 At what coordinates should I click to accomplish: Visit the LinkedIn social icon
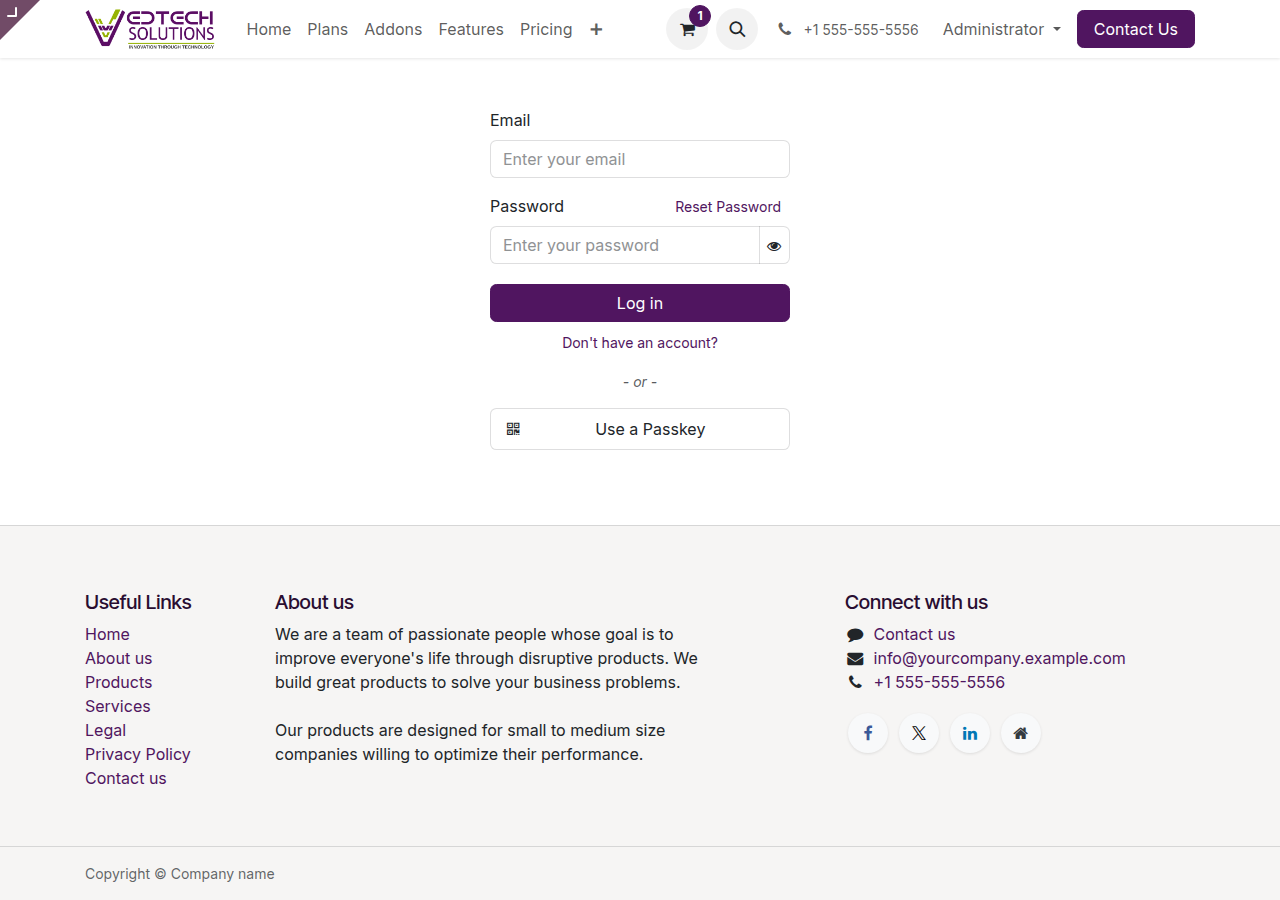coord(969,733)
